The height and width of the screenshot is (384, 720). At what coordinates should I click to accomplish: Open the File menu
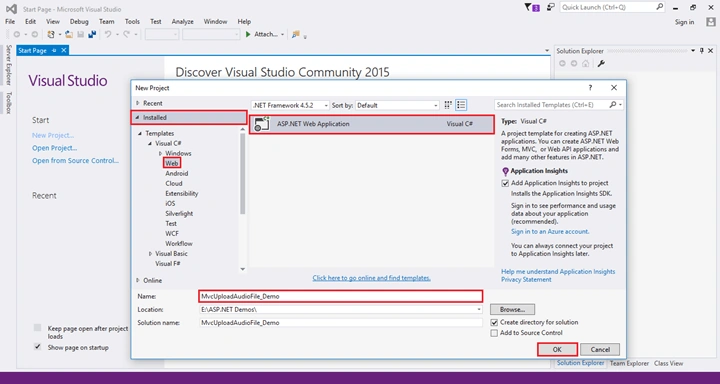tap(10, 22)
